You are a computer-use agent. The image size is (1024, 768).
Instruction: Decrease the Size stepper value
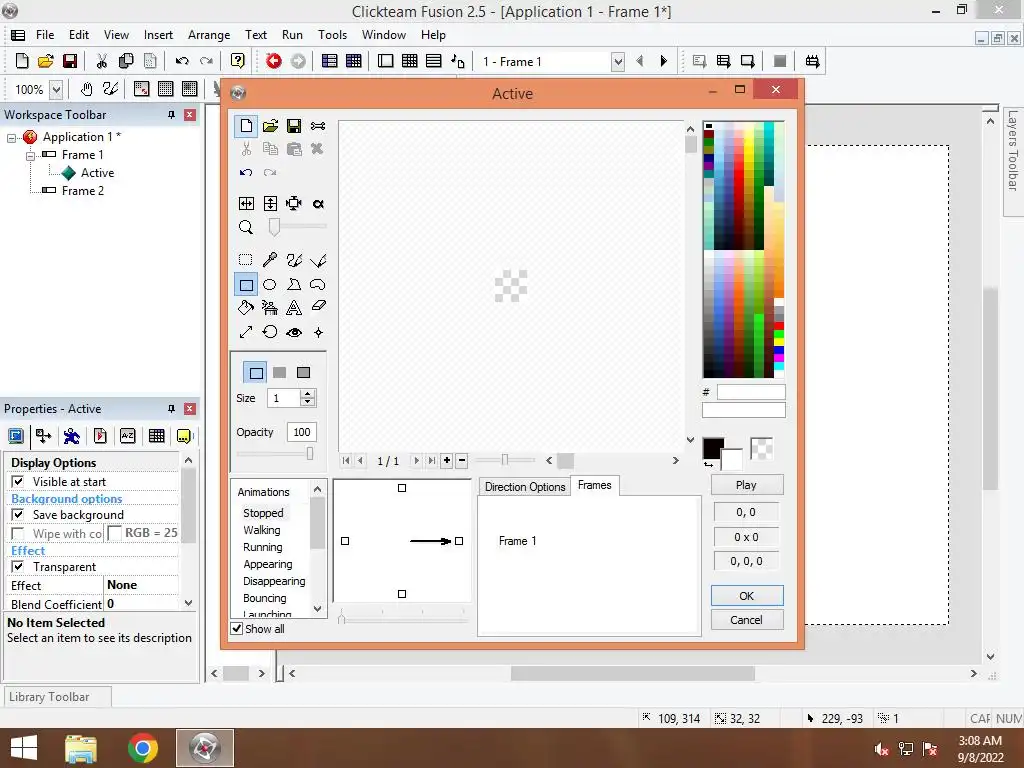308,402
